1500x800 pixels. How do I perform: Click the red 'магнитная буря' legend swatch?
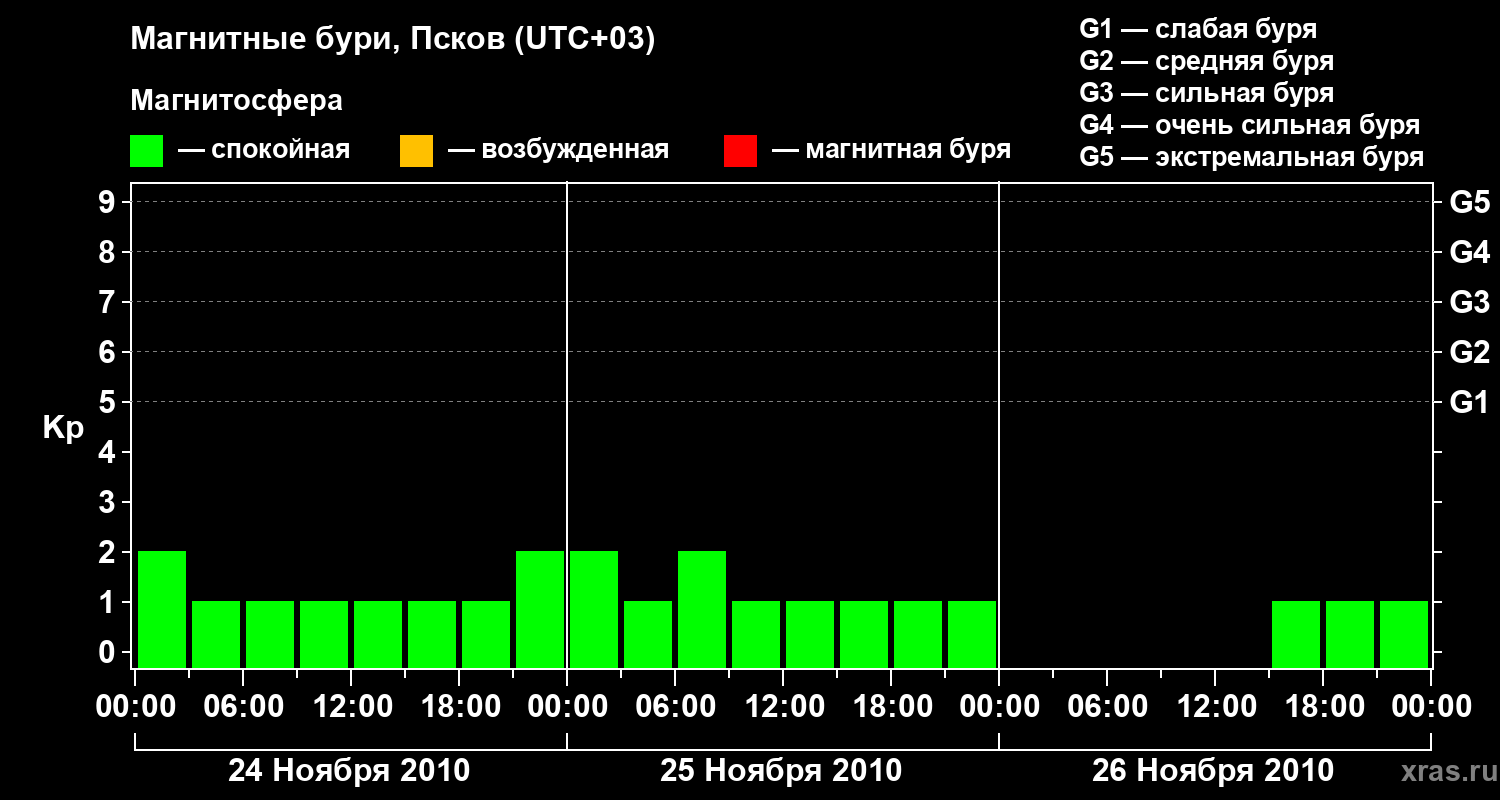(x=740, y=151)
